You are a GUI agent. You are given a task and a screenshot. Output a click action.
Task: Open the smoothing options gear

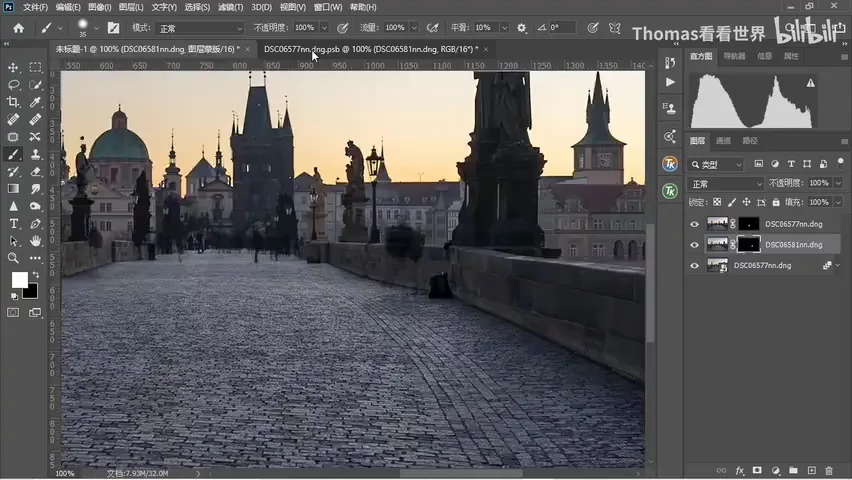(522, 28)
